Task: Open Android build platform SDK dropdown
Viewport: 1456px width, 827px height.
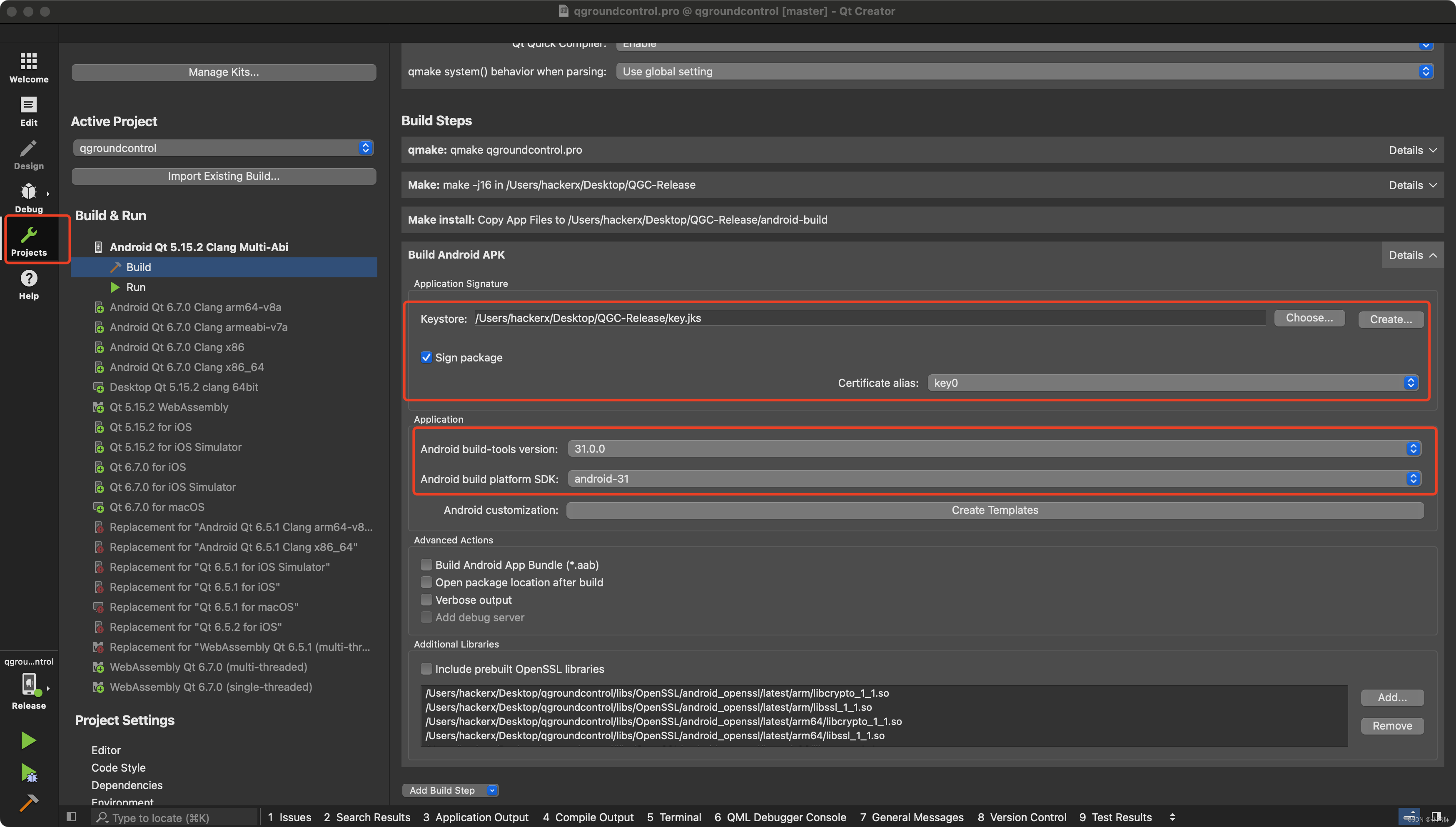Action: (994, 479)
